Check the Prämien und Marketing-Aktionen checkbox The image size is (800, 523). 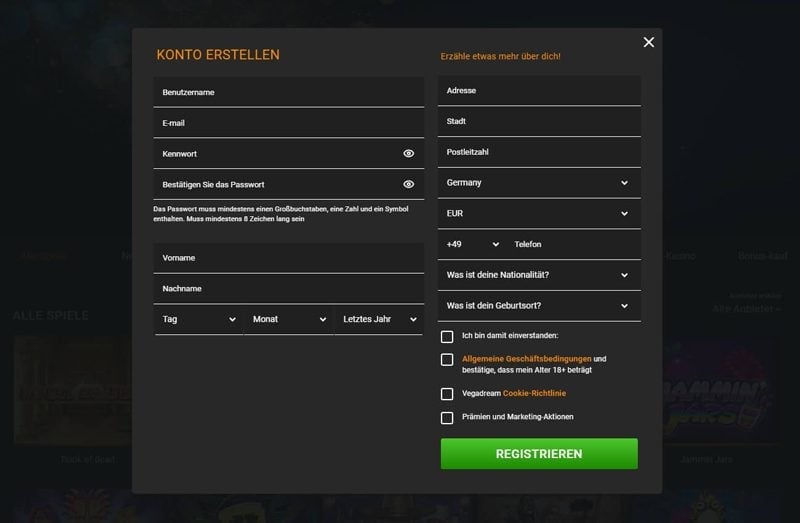click(x=447, y=418)
